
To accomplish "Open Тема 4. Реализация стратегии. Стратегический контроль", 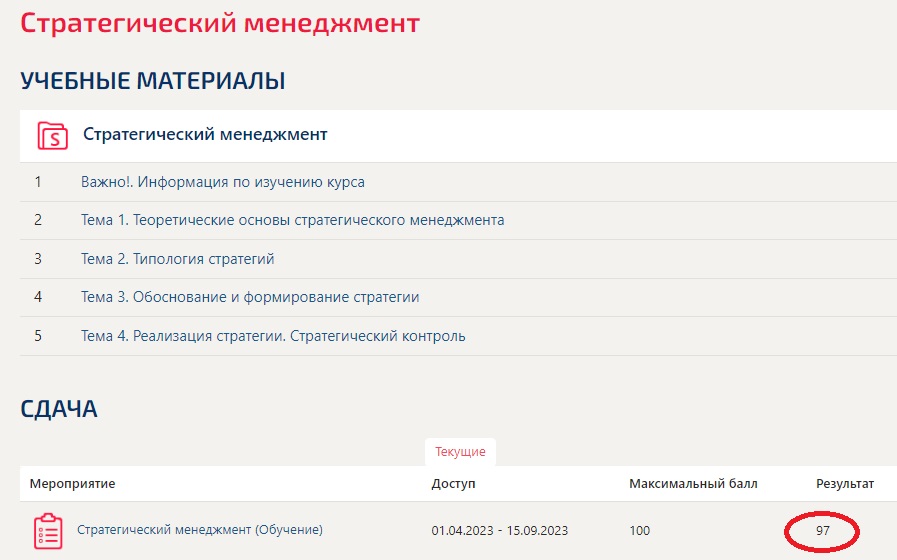I will [x=273, y=336].
